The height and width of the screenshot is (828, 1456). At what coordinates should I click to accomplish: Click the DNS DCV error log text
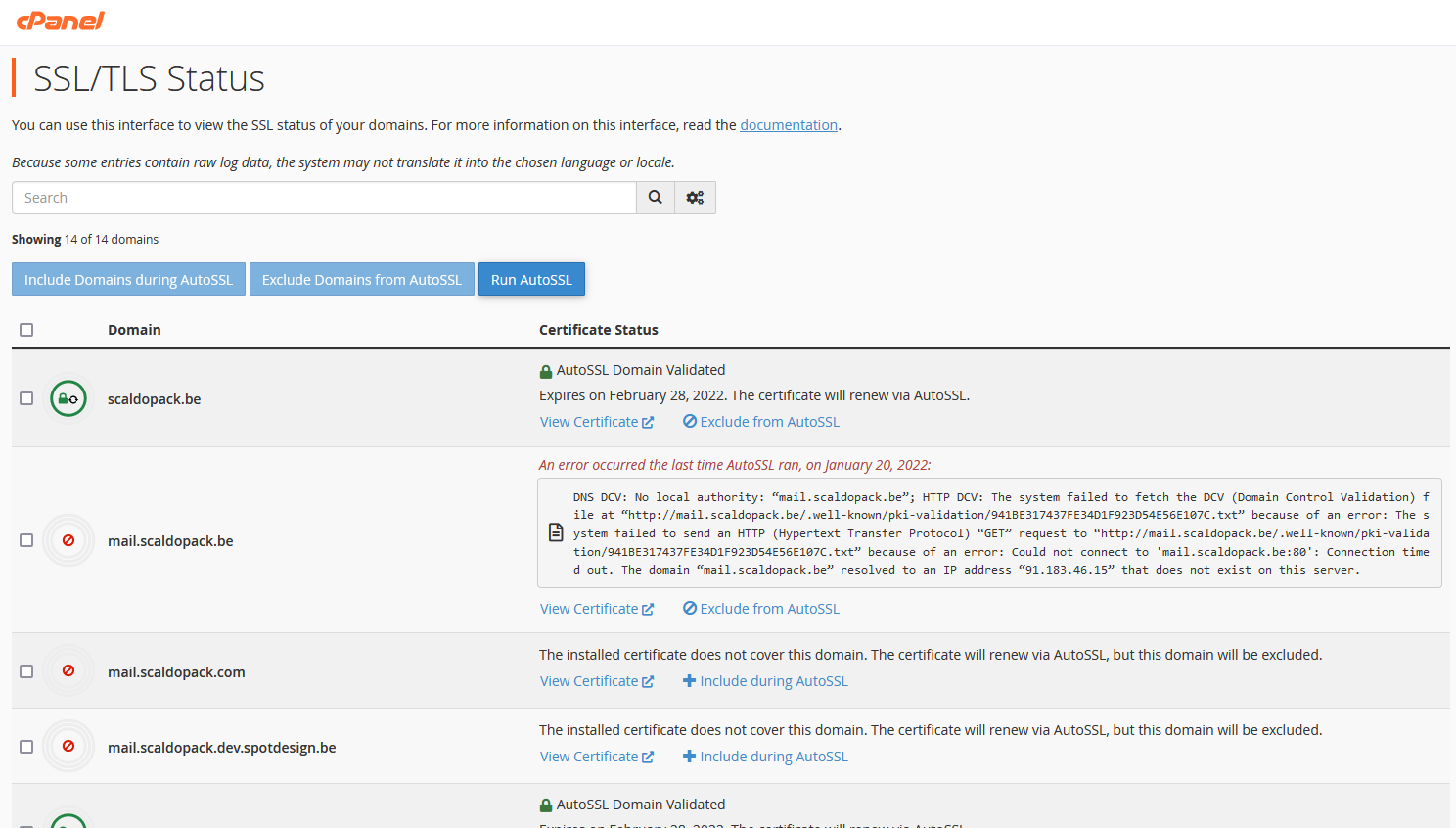click(1001, 533)
